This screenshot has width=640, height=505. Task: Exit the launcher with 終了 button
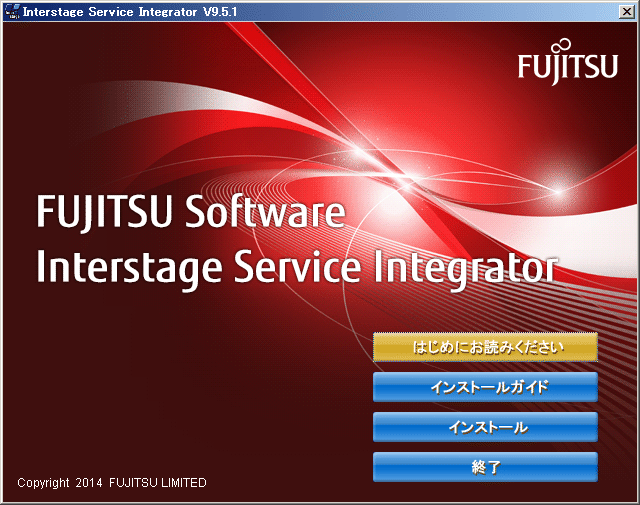[x=485, y=467]
